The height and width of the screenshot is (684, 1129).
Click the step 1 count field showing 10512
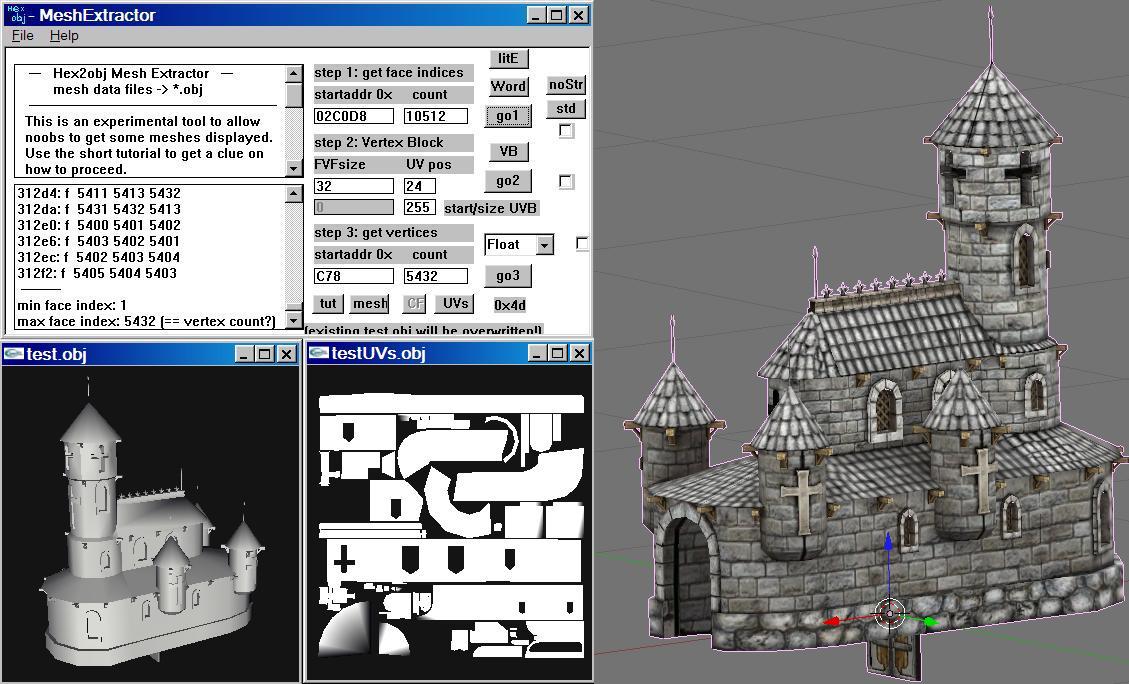[436, 116]
